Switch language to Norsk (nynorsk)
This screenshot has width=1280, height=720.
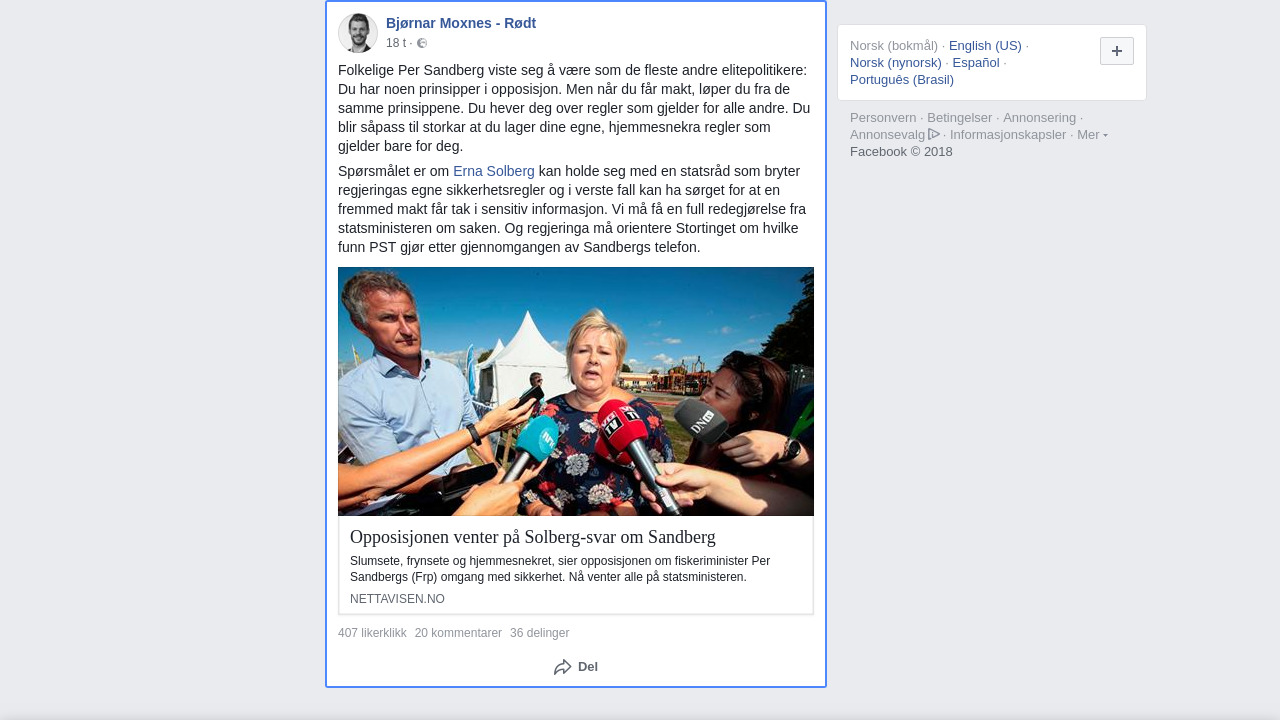pyautogui.click(x=896, y=62)
